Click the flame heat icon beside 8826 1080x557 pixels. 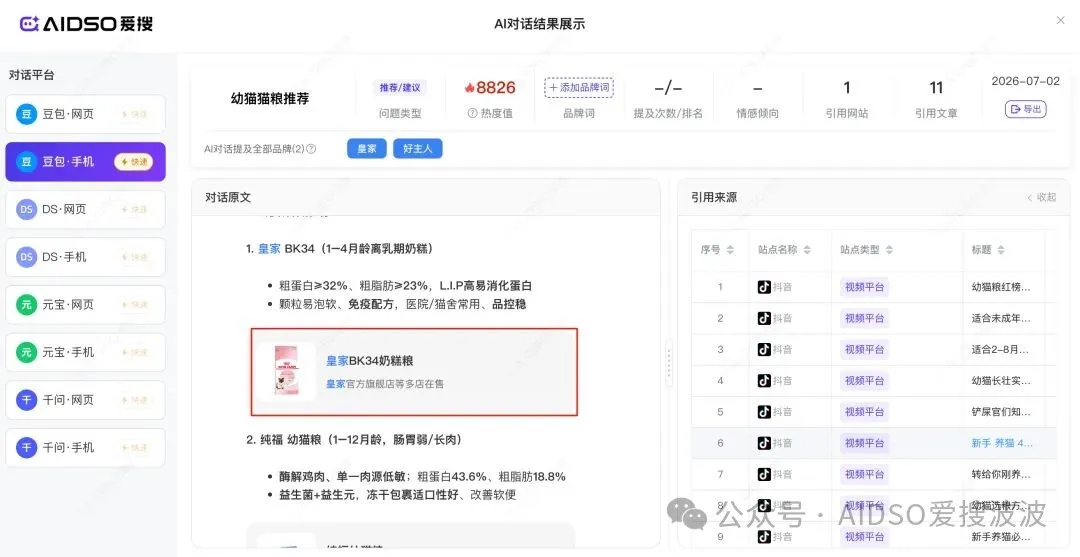470,87
